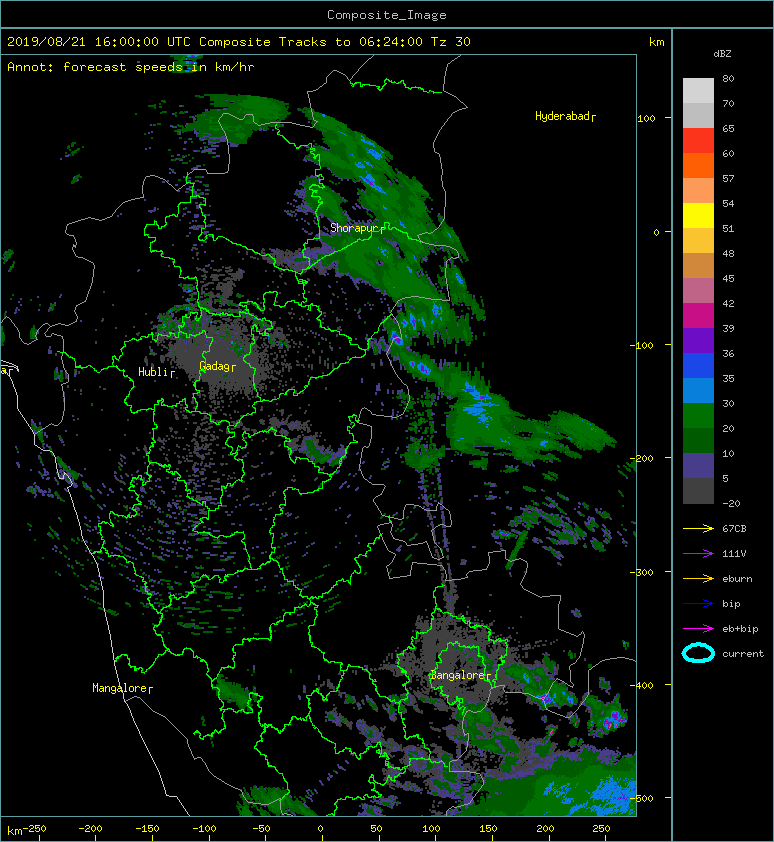Screen dimensions: 774x842
Task: Click the blue bip arrow legend icon
Action: click(x=698, y=604)
